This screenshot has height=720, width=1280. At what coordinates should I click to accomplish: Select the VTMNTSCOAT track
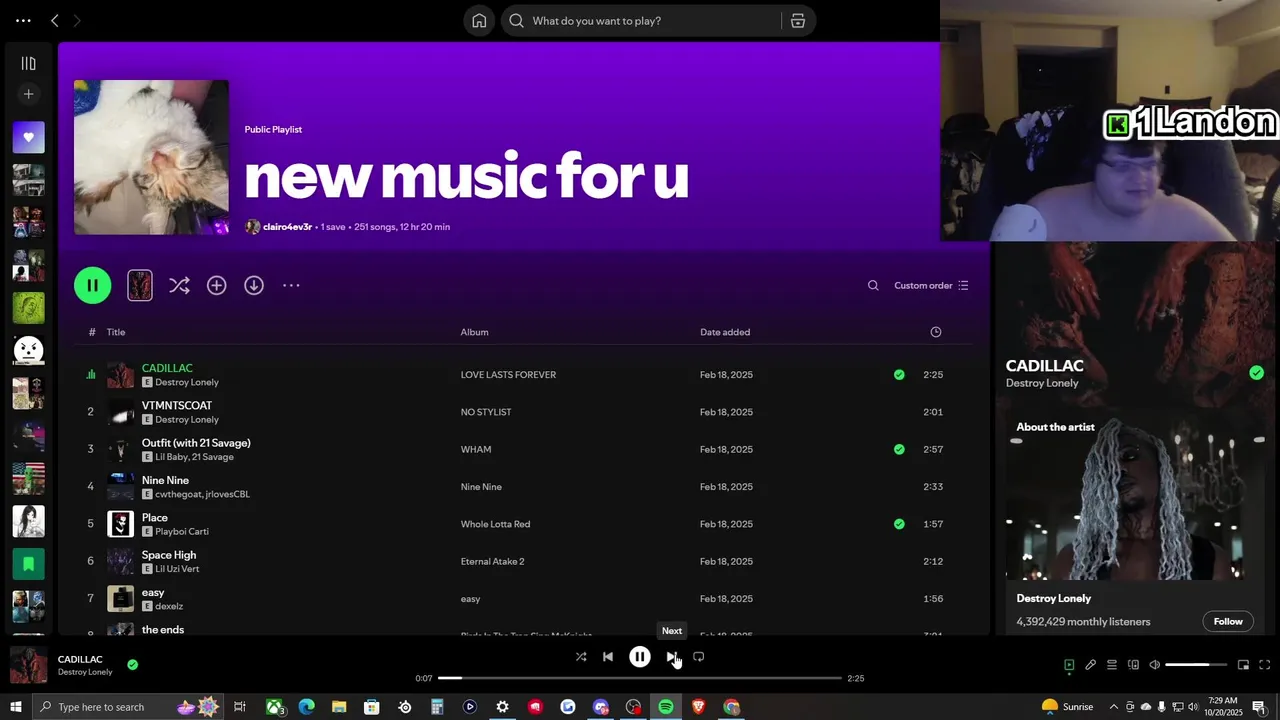[177, 405]
